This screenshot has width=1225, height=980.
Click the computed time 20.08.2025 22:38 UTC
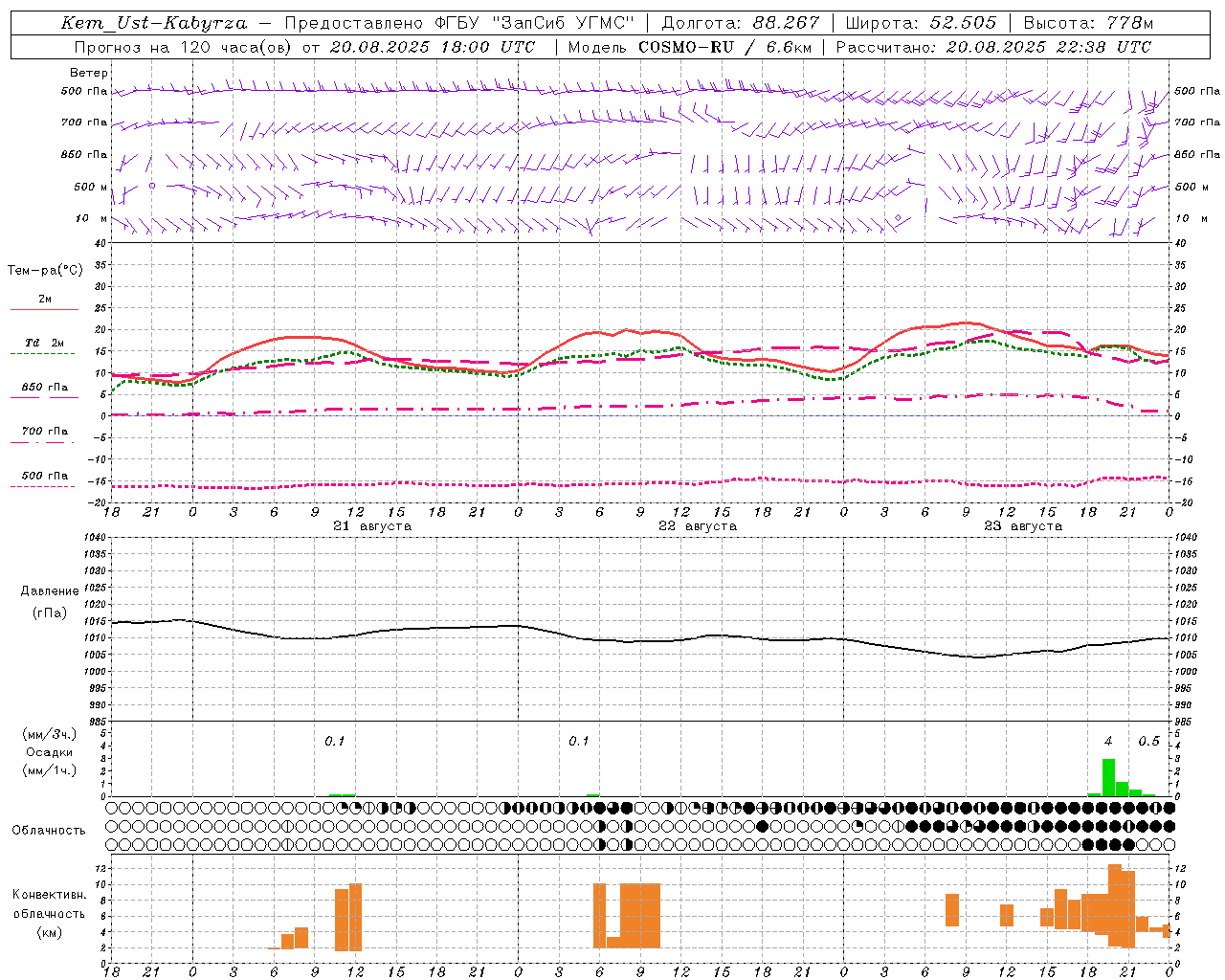tap(1048, 47)
